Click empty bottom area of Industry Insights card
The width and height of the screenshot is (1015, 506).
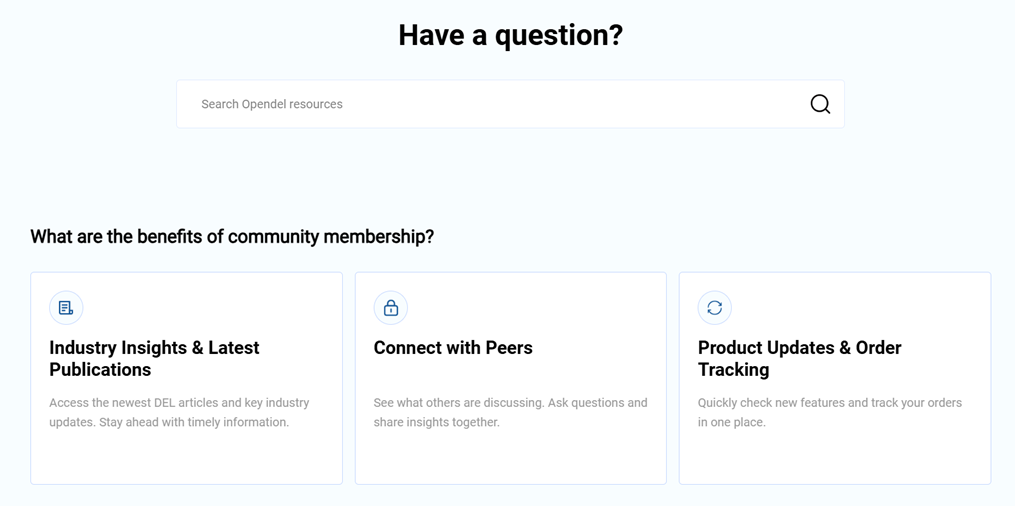point(186,460)
